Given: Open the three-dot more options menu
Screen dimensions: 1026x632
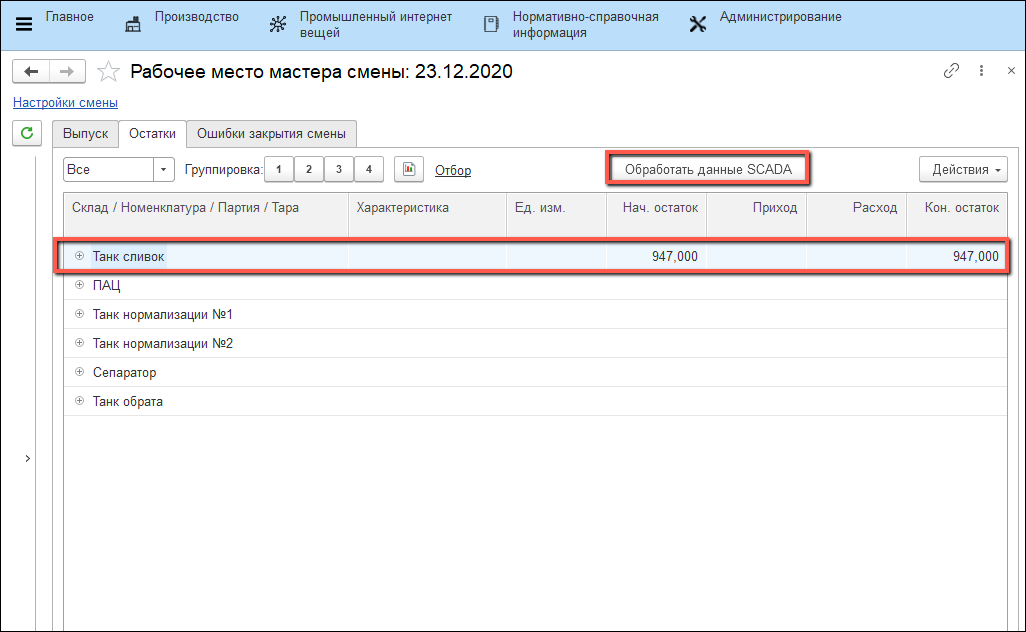Looking at the screenshot, I should 982,72.
